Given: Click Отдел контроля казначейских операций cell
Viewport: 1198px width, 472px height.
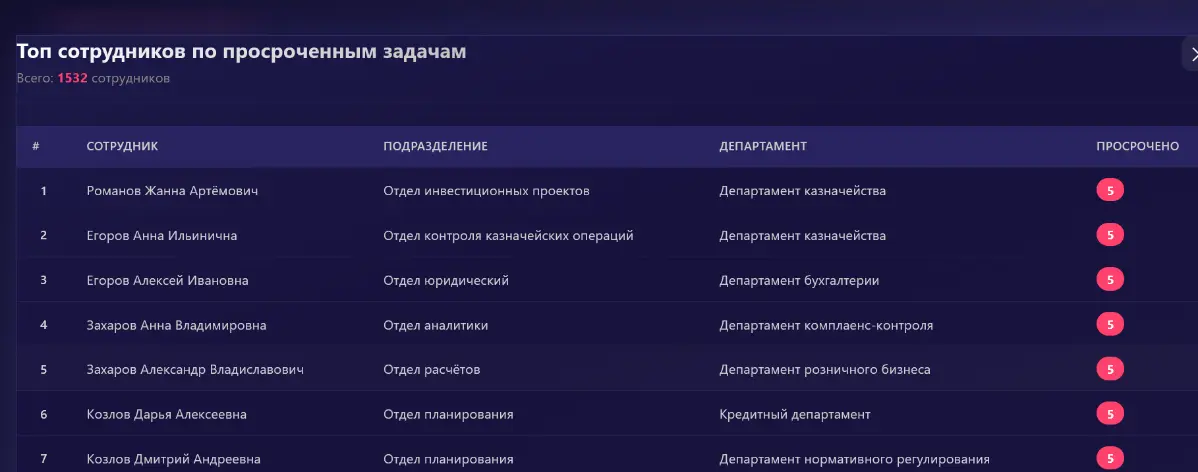Looking at the screenshot, I should click(x=508, y=236).
